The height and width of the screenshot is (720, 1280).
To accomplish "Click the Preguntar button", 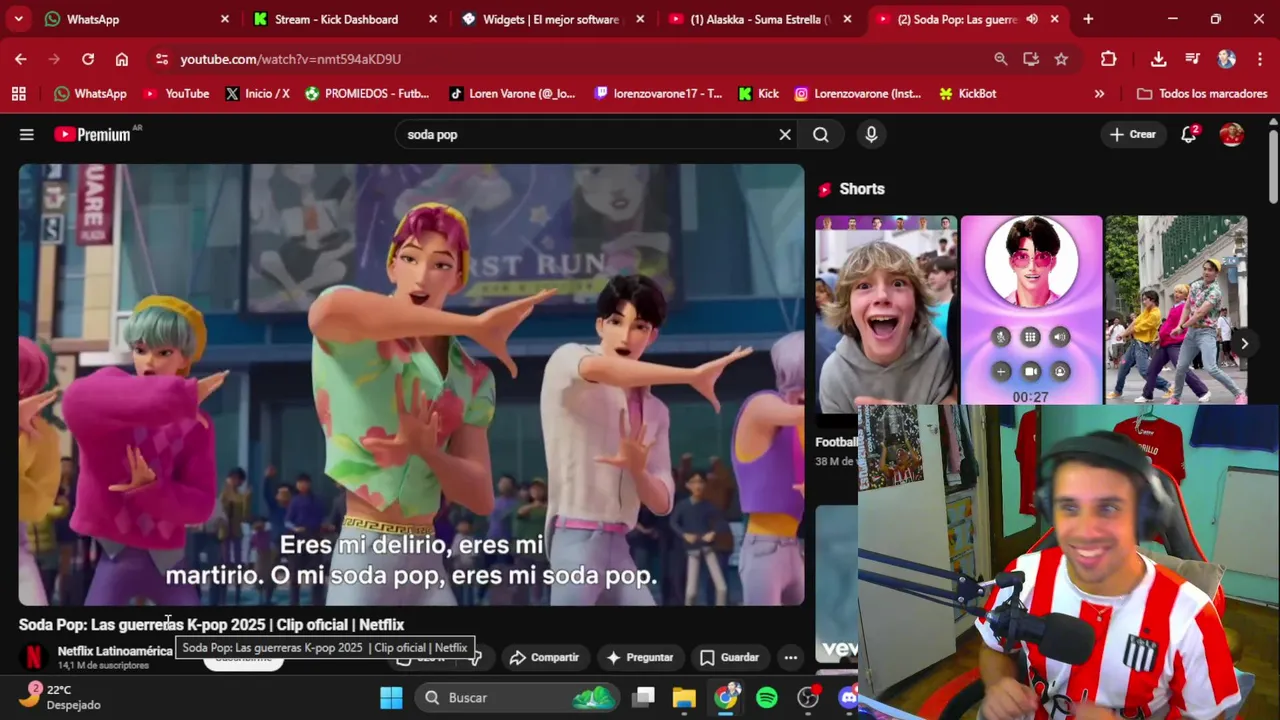I will 640,657.
